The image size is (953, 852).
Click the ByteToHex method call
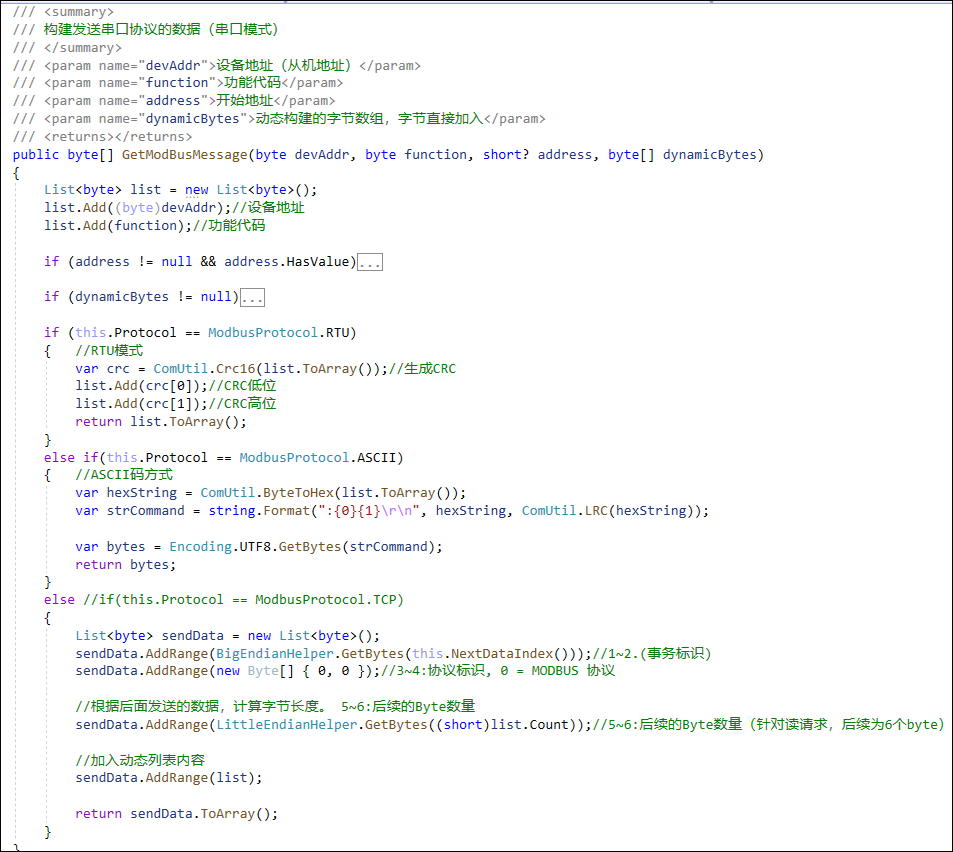click(x=298, y=493)
